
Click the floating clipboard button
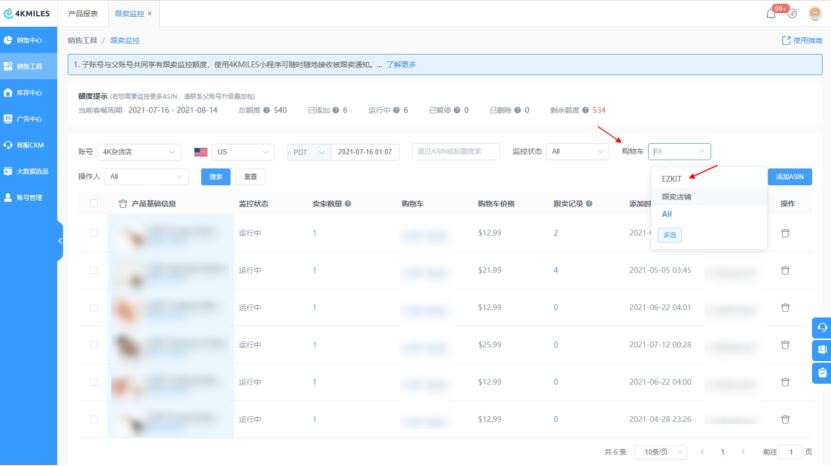[821, 373]
